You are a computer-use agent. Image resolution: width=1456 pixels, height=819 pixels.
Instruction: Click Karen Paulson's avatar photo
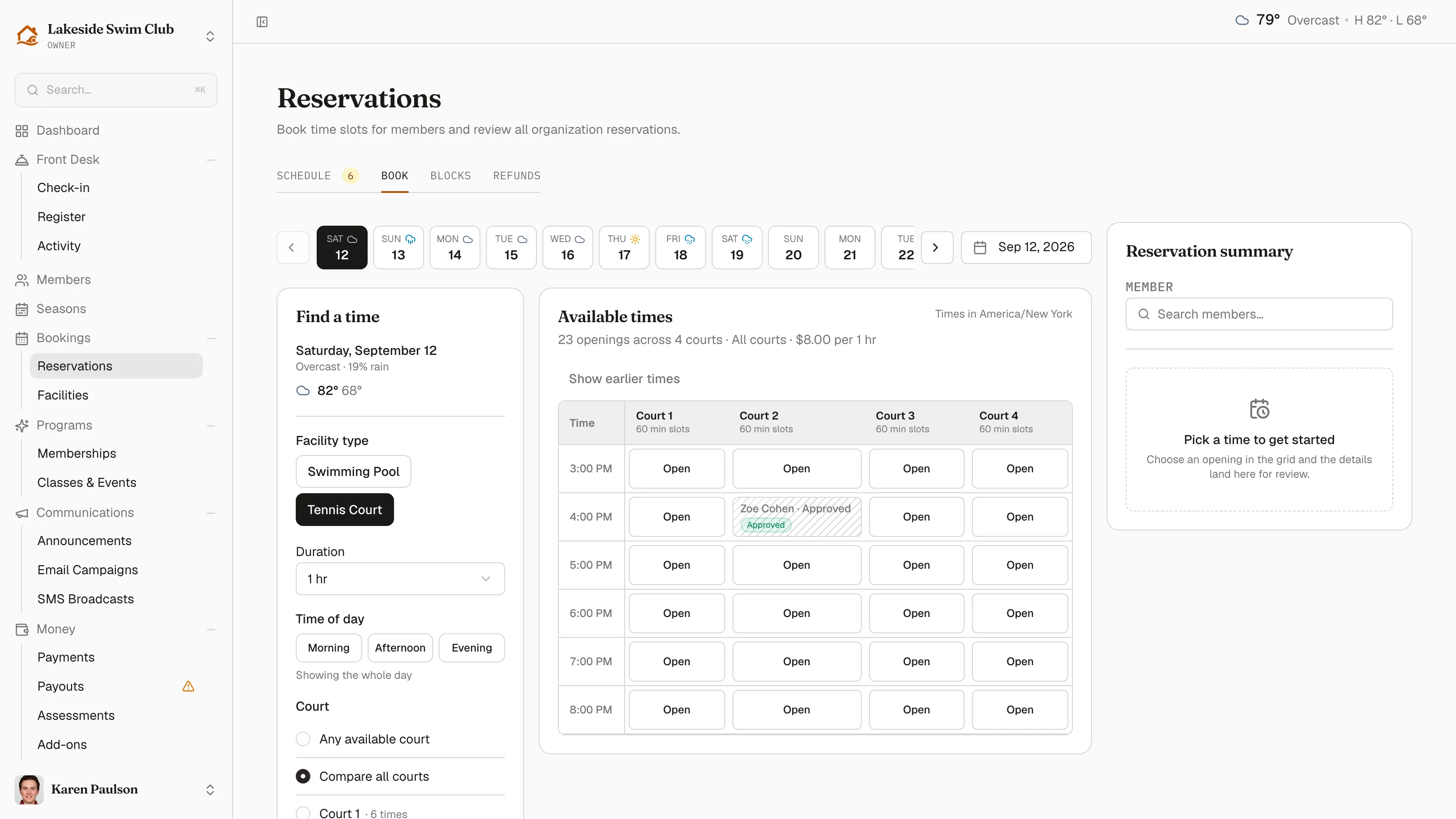pyautogui.click(x=29, y=789)
